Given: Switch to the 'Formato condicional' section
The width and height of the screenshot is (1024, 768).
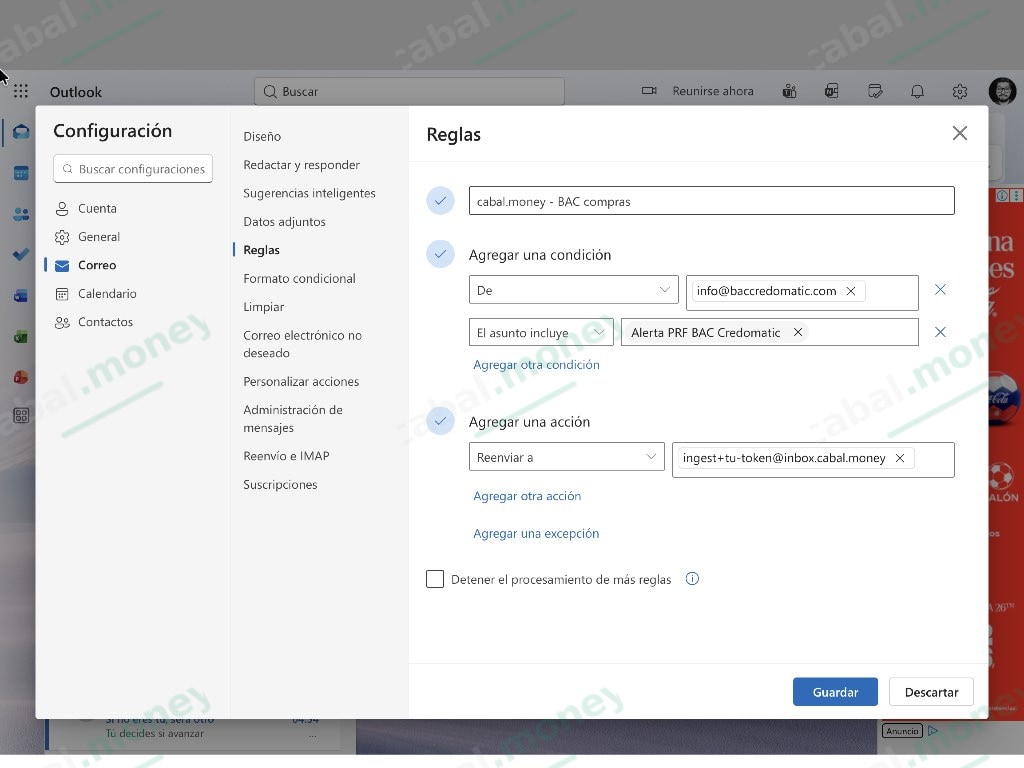Looking at the screenshot, I should coord(299,278).
